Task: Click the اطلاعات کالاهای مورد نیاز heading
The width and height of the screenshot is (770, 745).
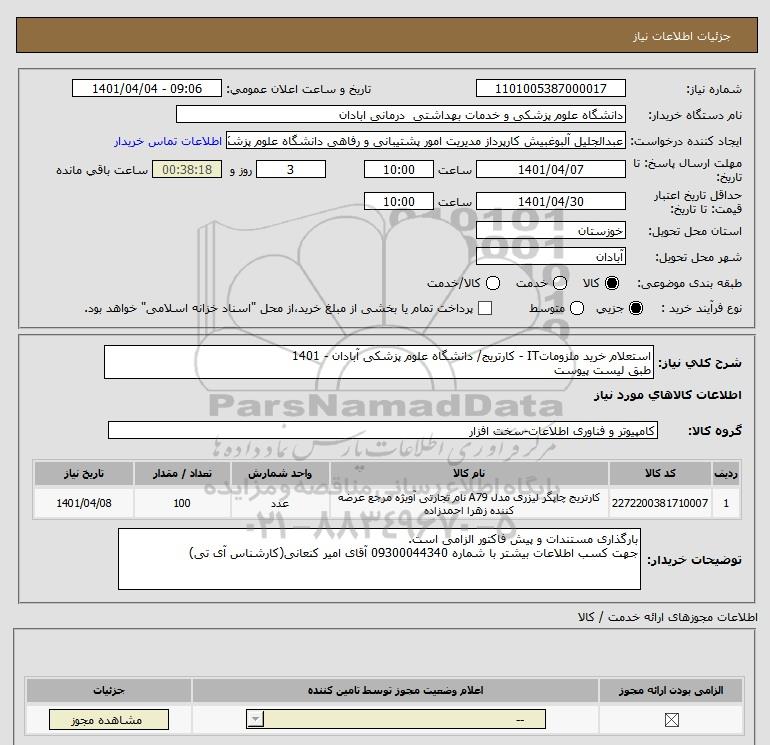Action: click(667, 395)
